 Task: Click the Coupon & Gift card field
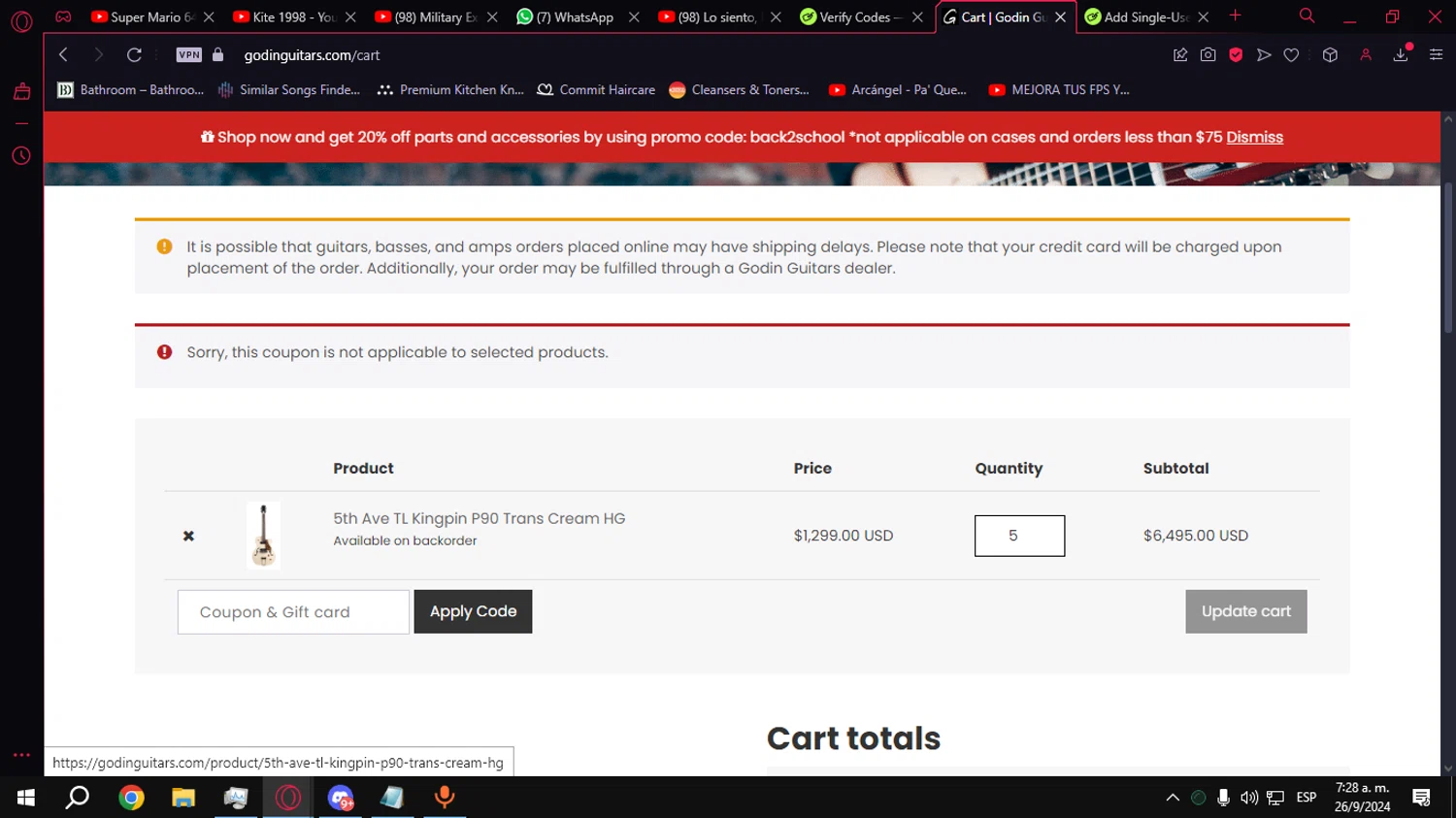point(293,612)
